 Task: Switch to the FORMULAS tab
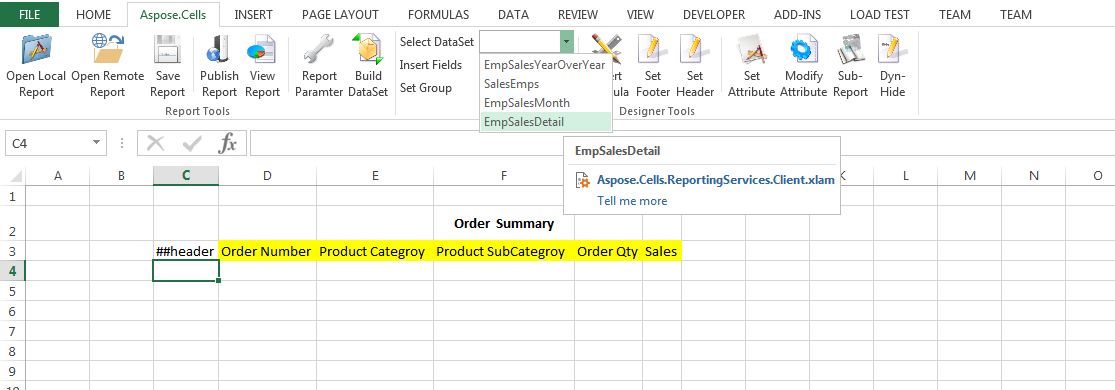(439, 14)
